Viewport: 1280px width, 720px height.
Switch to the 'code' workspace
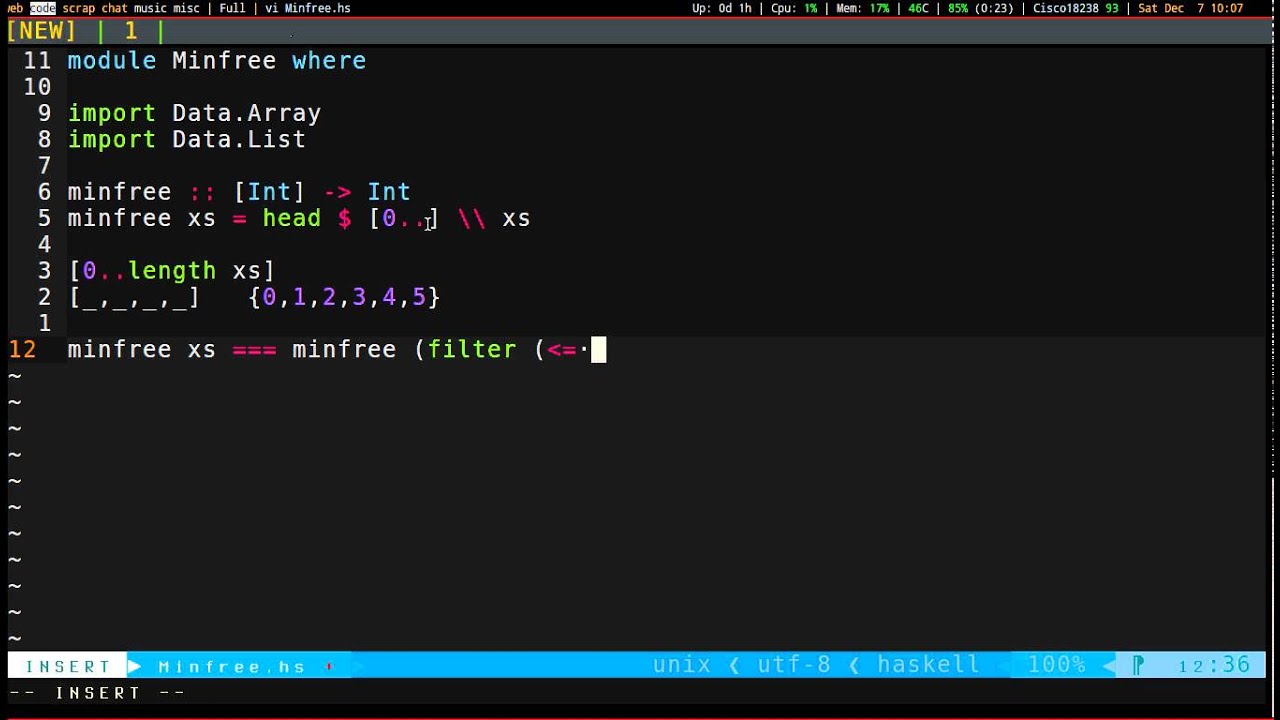click(x=43, y=8)
